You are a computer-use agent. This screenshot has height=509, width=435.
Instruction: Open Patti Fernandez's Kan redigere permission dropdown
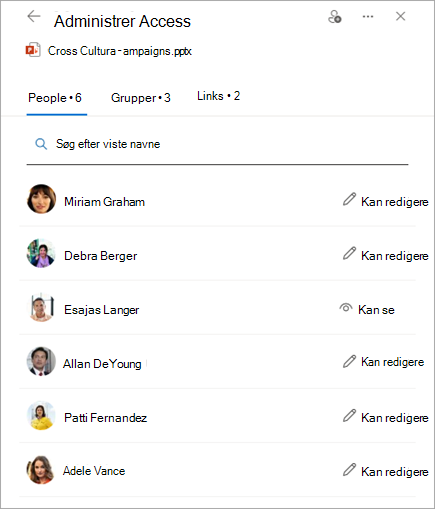[385, 417]
